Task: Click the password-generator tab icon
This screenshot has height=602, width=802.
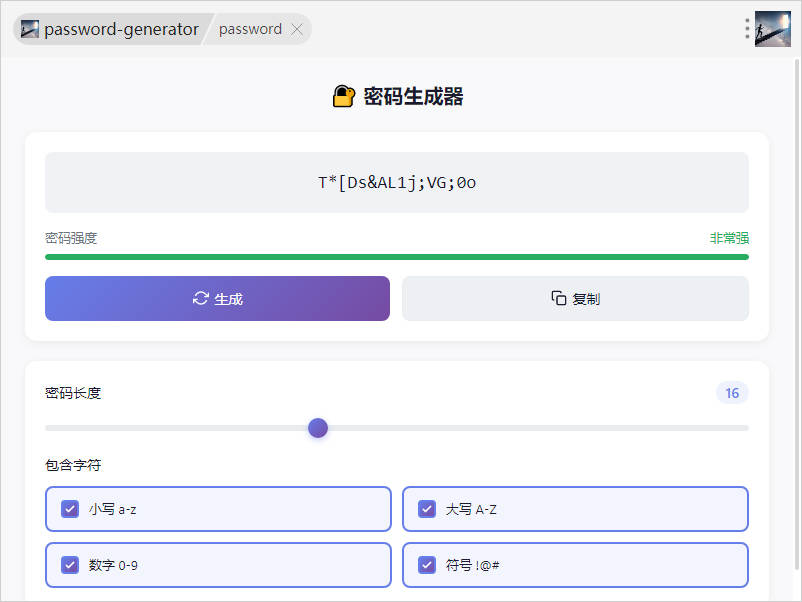Action: tap(30, 29)
